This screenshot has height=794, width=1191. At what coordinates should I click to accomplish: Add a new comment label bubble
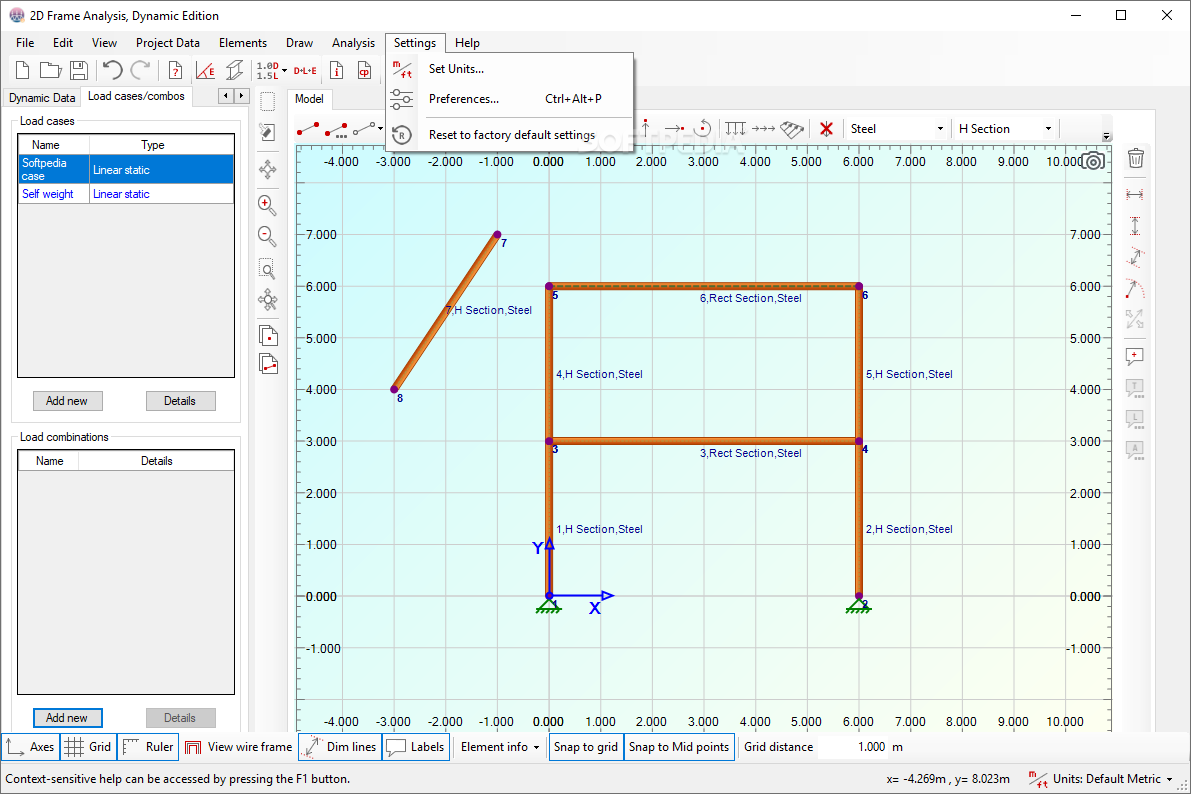[1135, 356]
